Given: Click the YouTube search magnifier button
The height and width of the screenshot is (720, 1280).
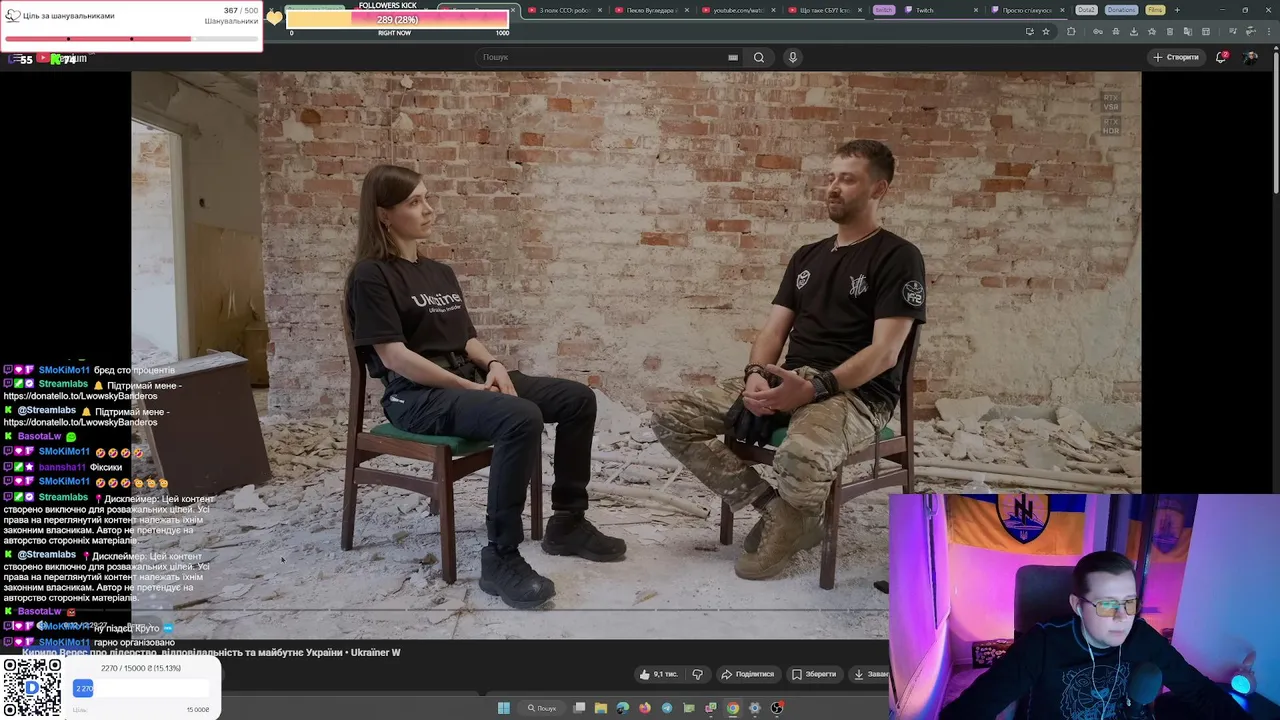Looking at the screenshot, I should [x=759, y=57].
